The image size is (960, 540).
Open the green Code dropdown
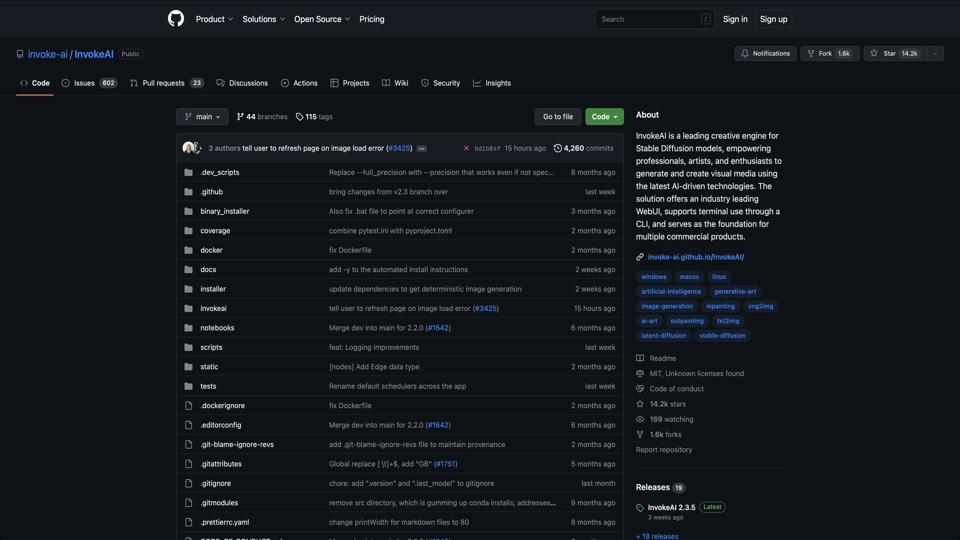604,117
